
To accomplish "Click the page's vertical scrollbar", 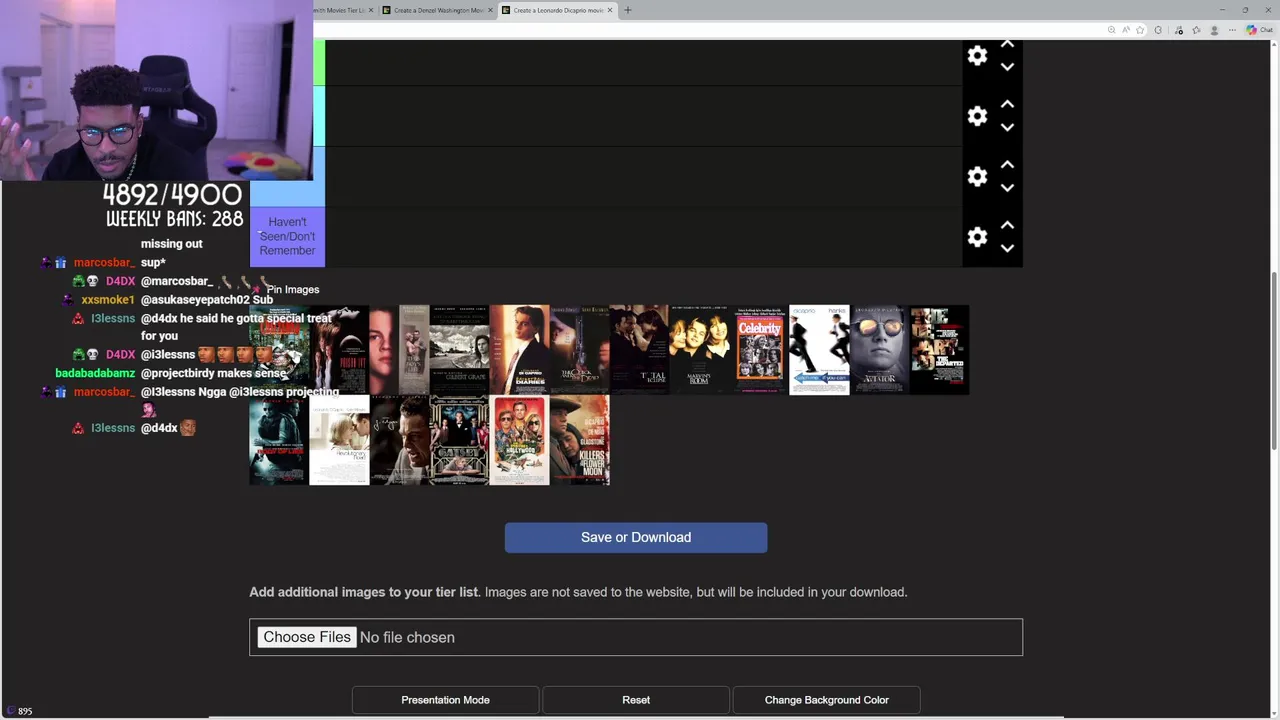I will coord(1274,362).
